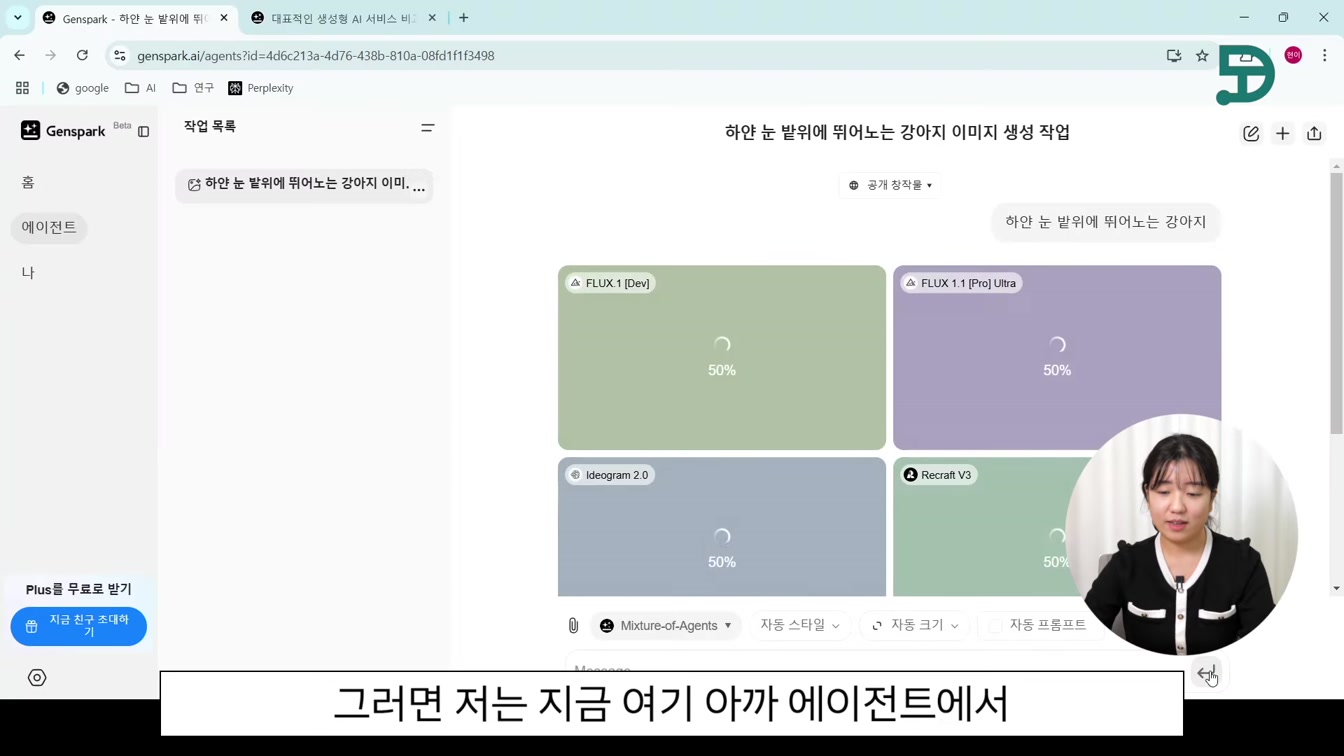Open the 나 sidebar item
The height and width of the screenshot is (756, 1344).
pos(28,272)
